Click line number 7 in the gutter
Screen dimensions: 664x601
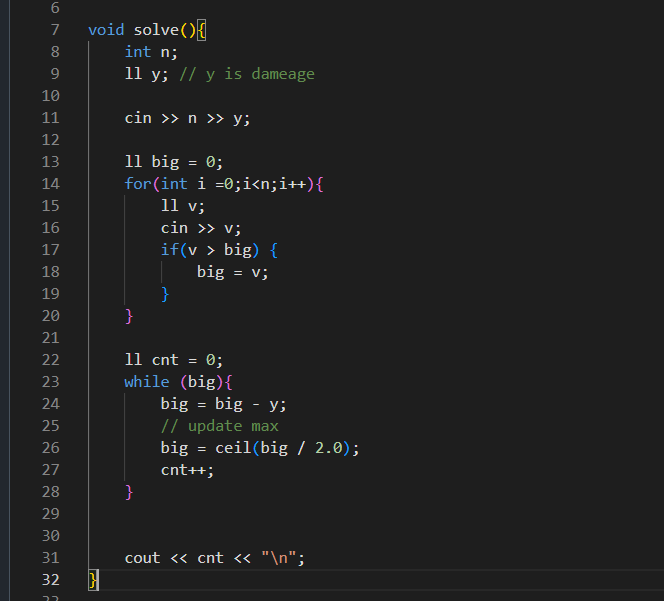tap(54, 29)
